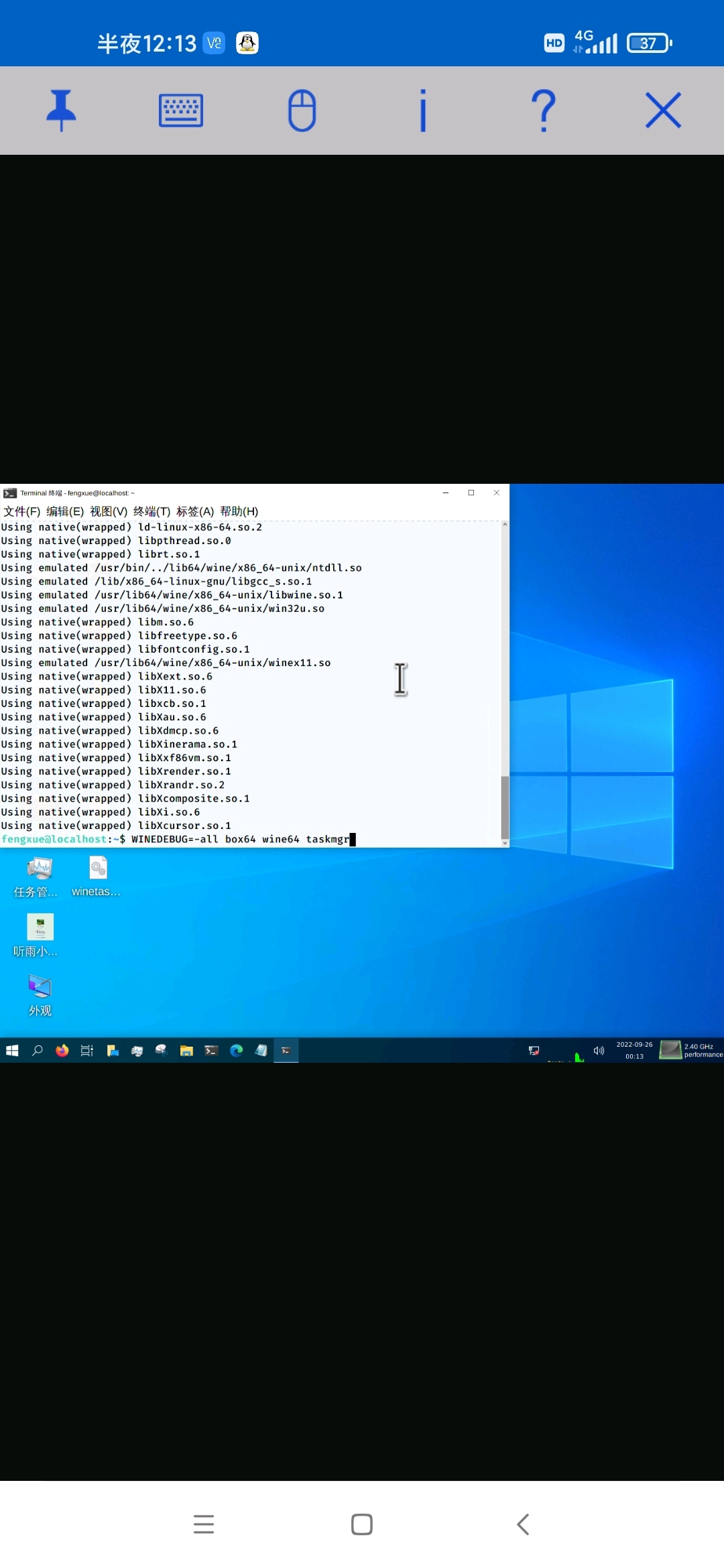
Task: Open Task View in the taskbar
Action: pos(87,1051)
